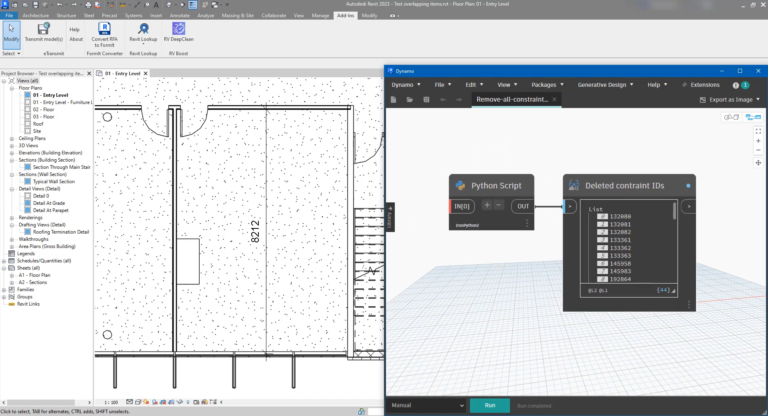The image size is (768, 416).
Task: Select the 8212 dimension text in floor plan
Action: (x=255, y=231)
